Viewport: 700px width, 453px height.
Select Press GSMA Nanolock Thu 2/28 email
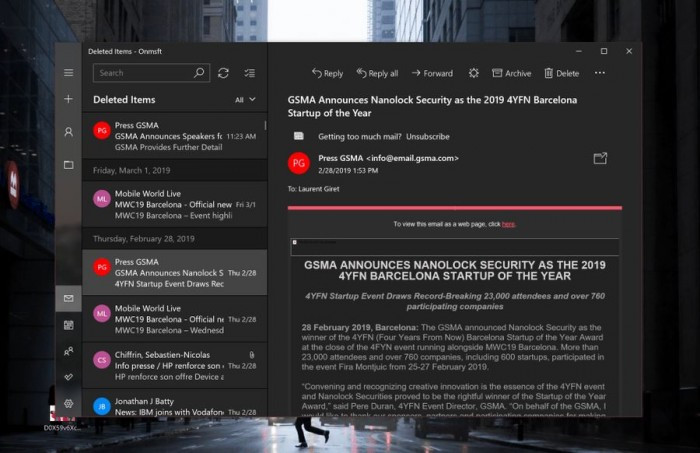click(x=175, y=272)
